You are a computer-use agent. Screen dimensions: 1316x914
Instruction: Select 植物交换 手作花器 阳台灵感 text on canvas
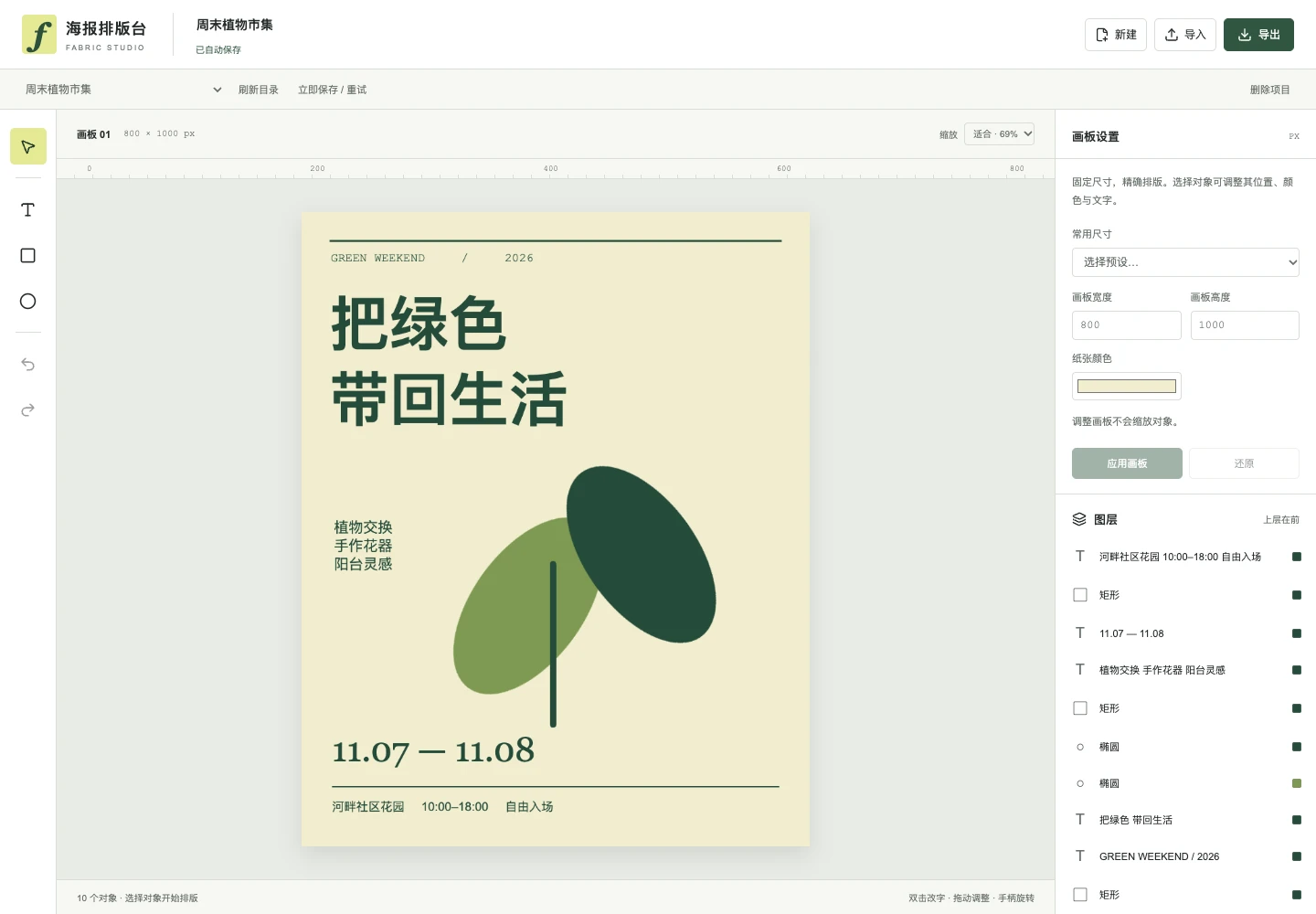tap(363, 546)
